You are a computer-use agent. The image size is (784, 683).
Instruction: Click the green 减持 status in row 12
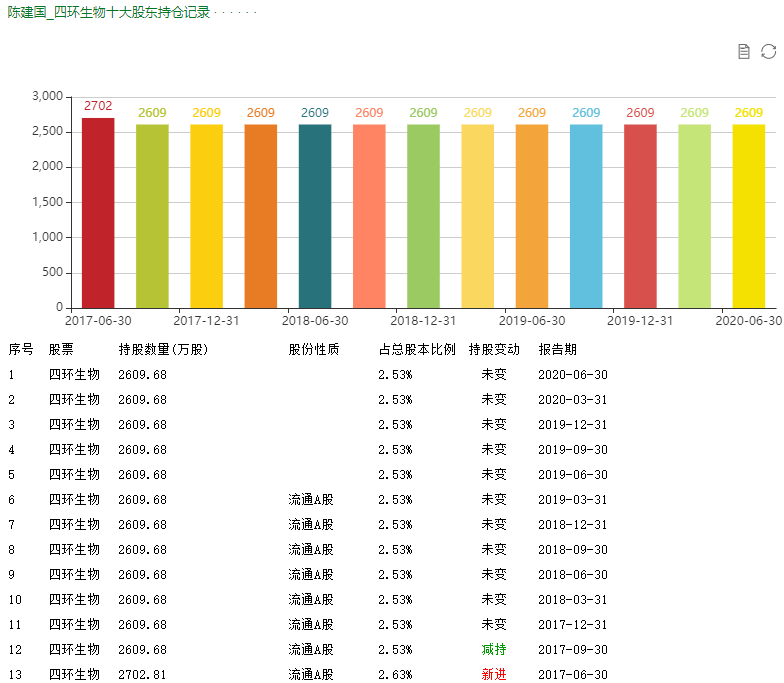[x=494, y=650]
